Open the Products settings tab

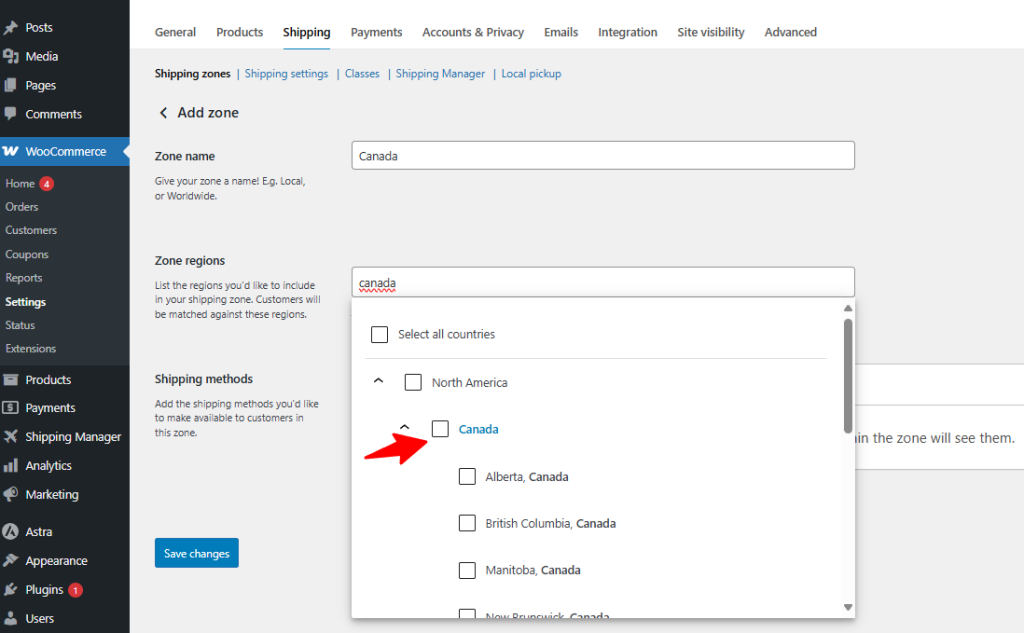pos(239,32)
